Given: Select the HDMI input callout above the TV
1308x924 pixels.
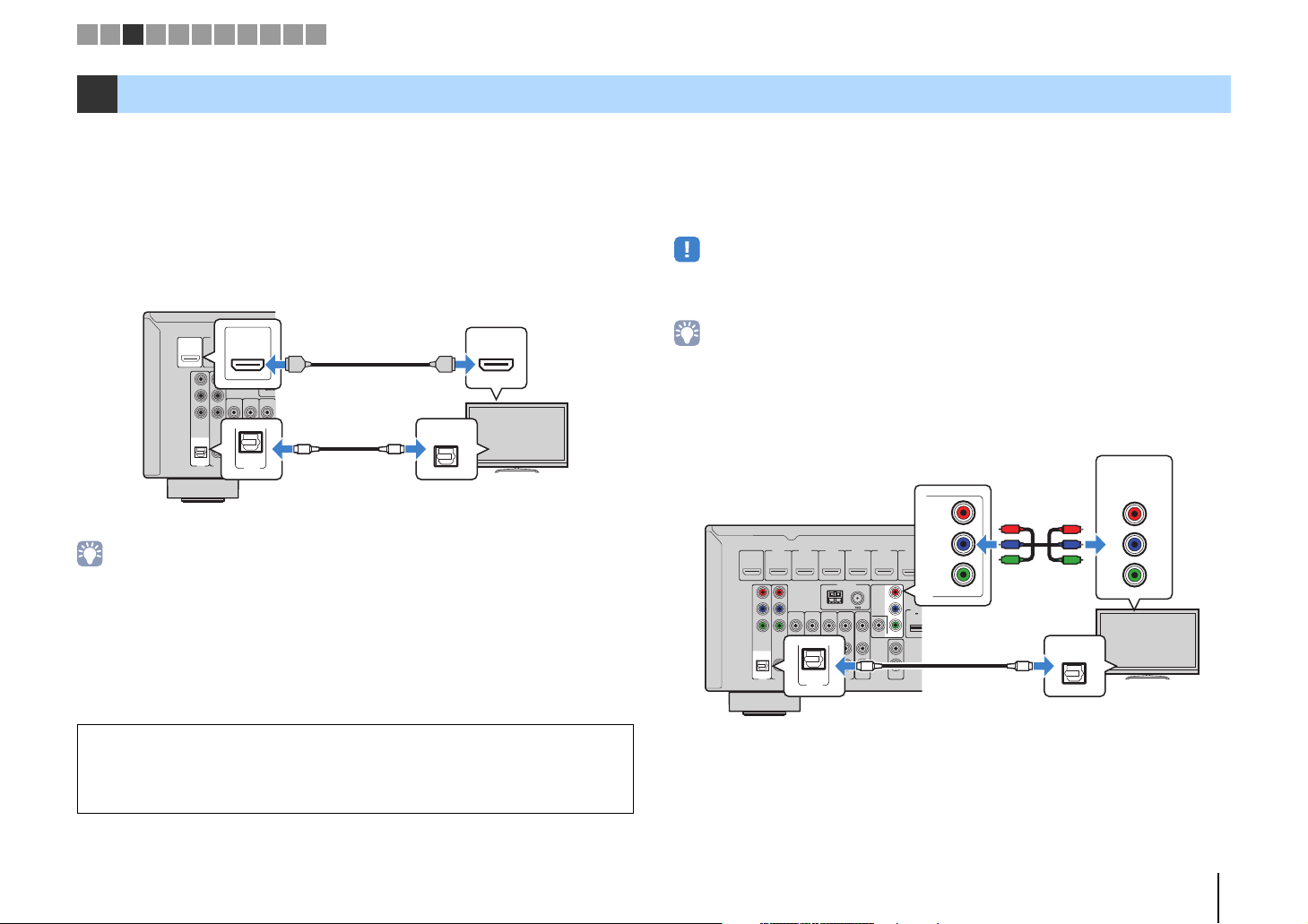Looking at the screenshot, I should [x=497, y=361].
